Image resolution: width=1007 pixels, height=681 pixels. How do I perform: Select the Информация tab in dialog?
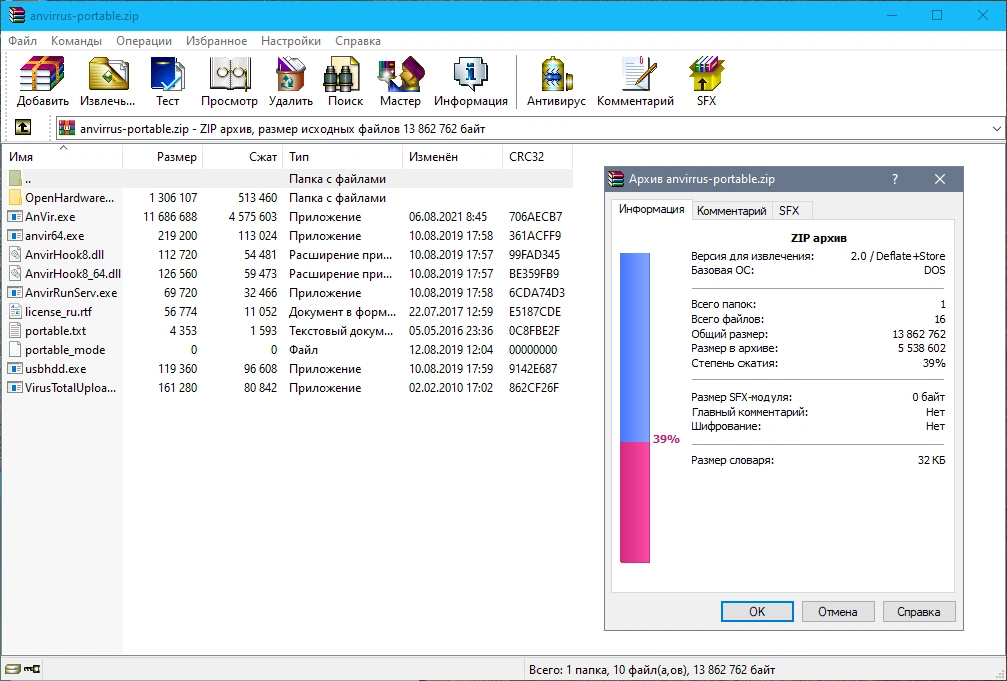pos(651,209)
